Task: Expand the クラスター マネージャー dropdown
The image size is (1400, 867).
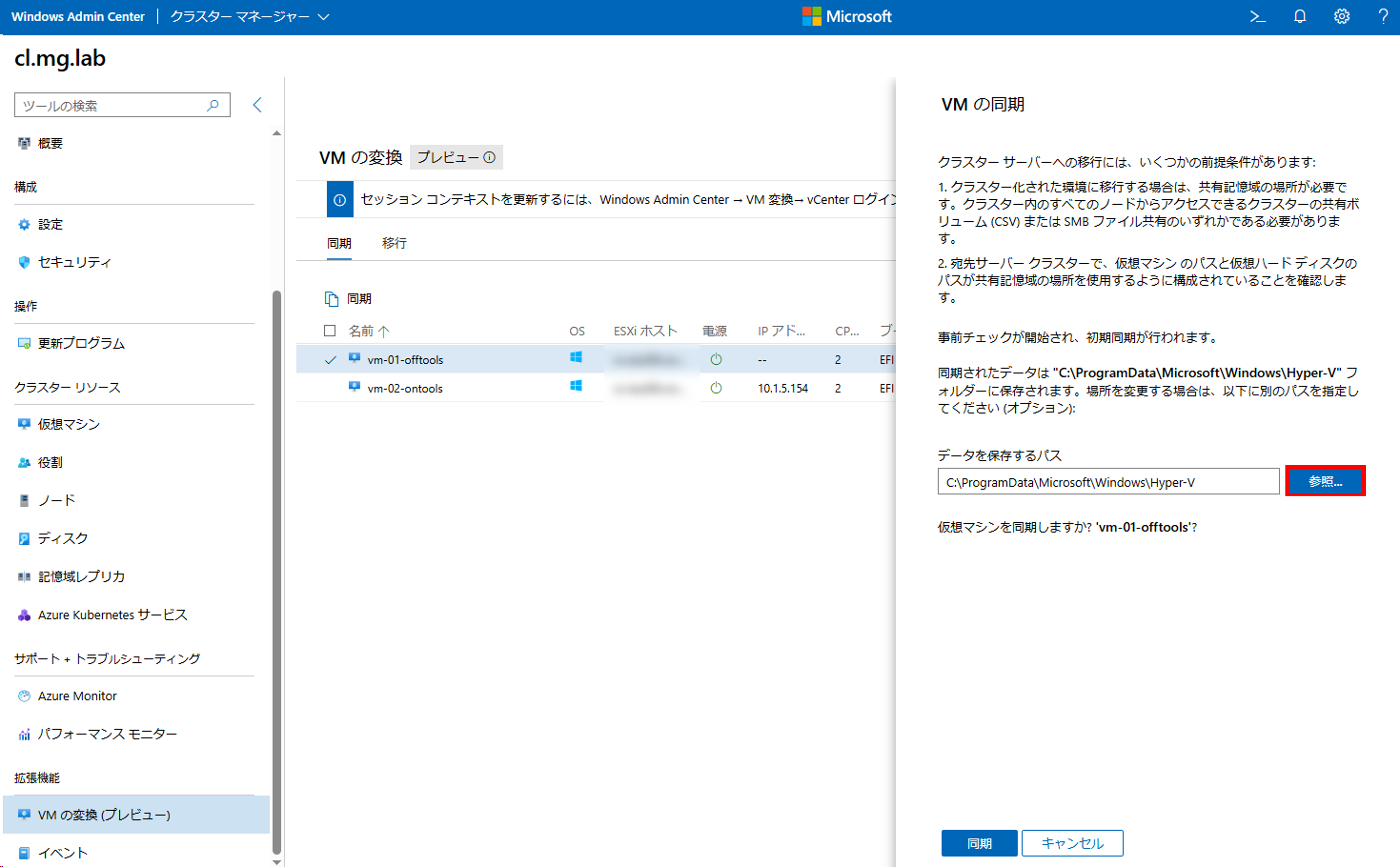Action: (x=324, y=16)
